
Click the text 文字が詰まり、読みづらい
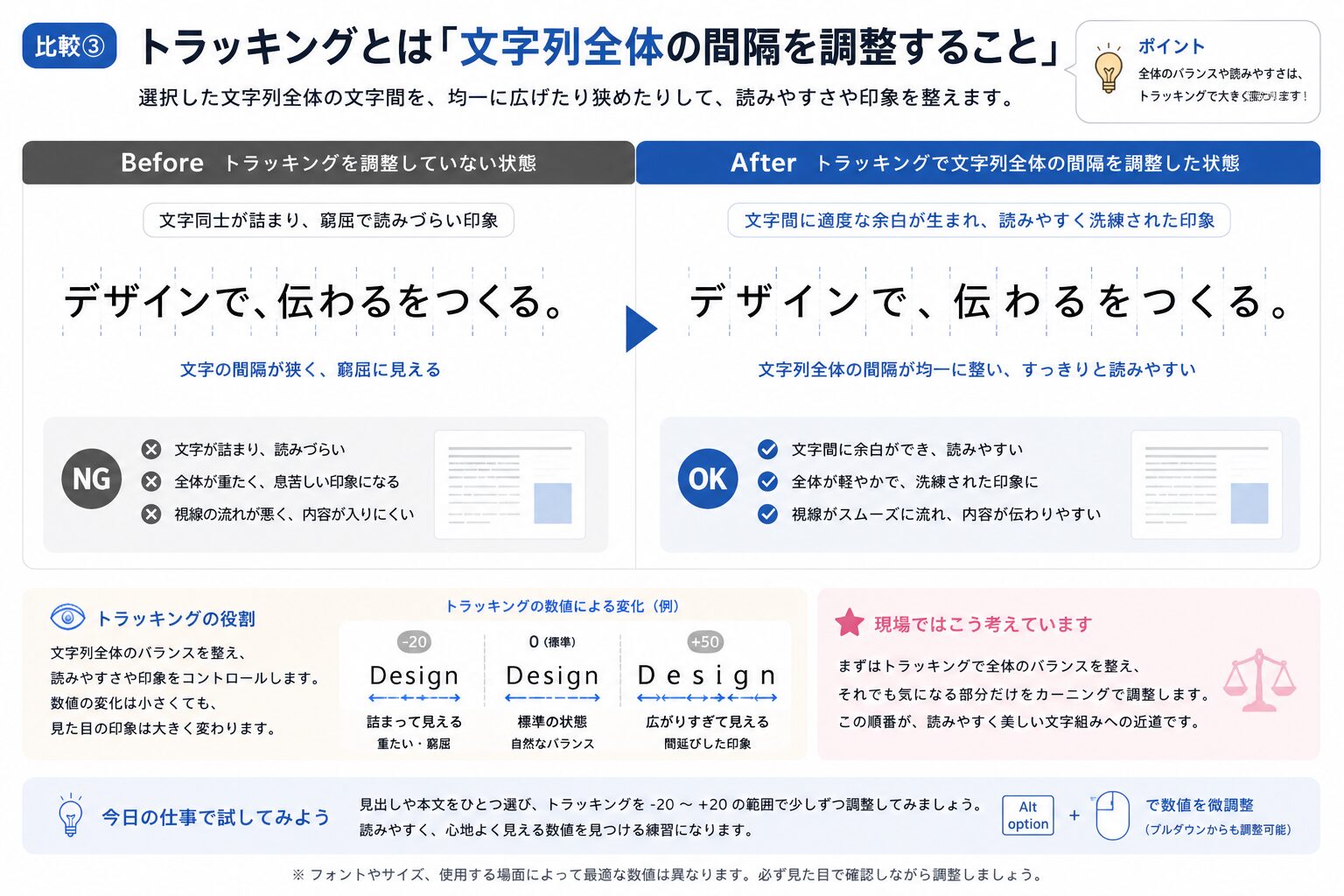coord(260,449)
